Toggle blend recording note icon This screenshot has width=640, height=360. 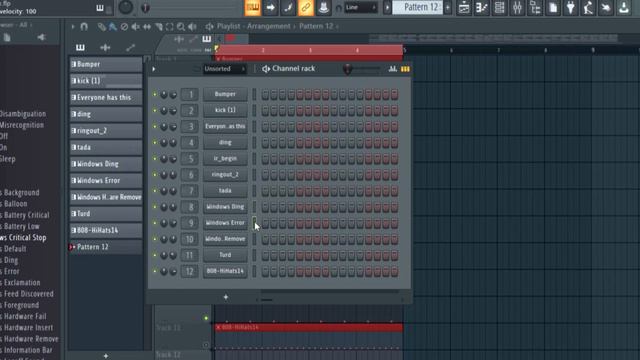(x=288, y=7)
